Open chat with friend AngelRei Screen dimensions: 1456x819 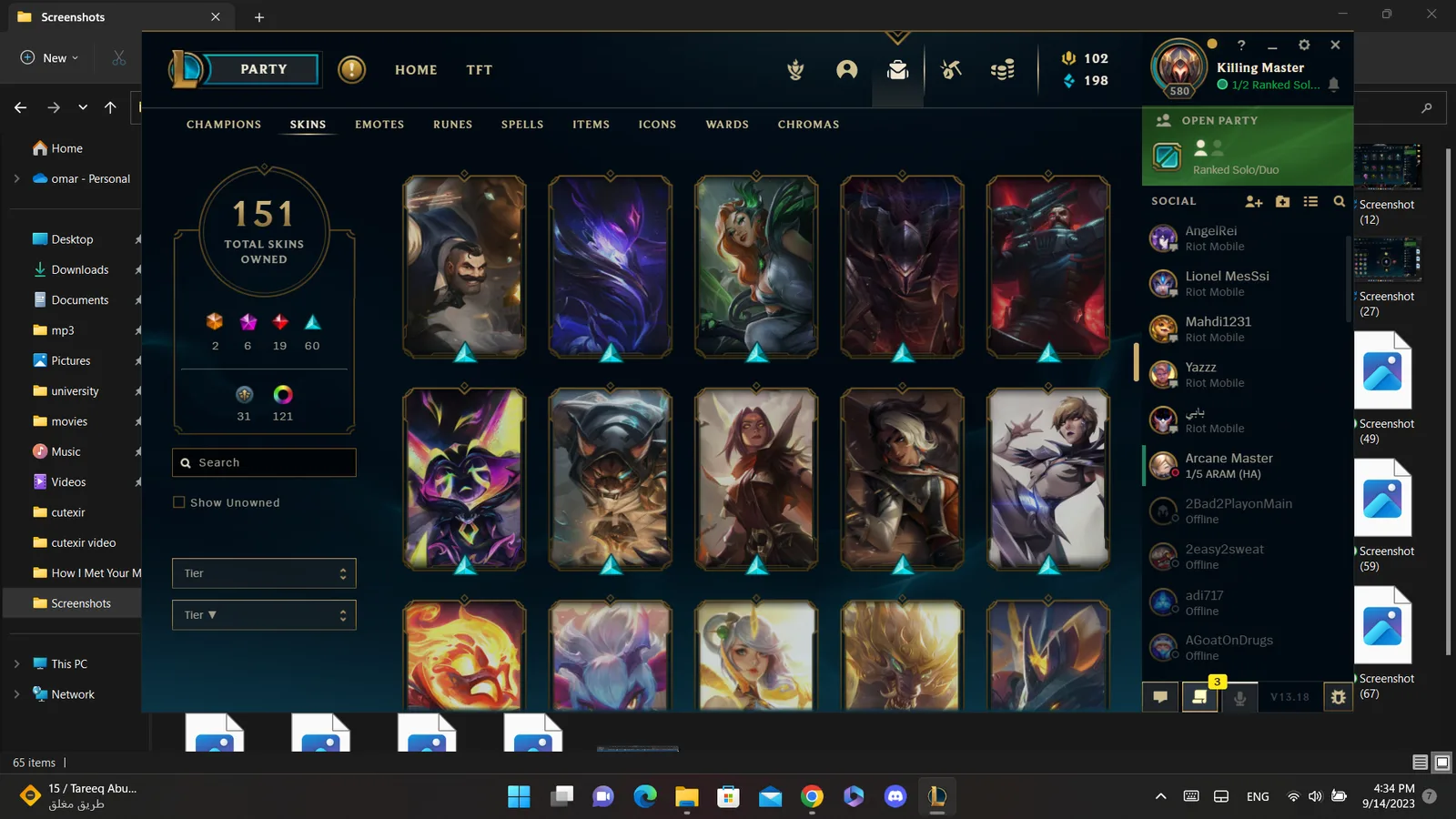[x=1244, y=238]
